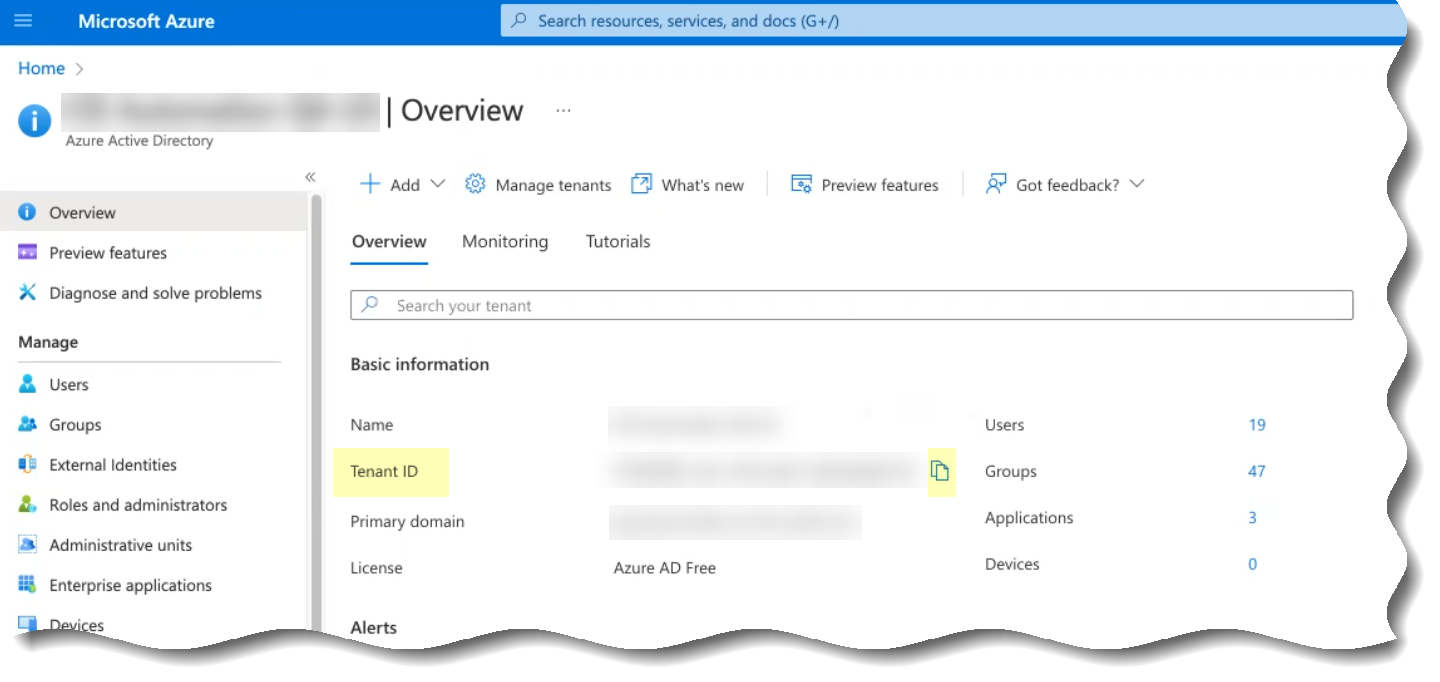Open Groups in the sidebar

click(75, 425)
